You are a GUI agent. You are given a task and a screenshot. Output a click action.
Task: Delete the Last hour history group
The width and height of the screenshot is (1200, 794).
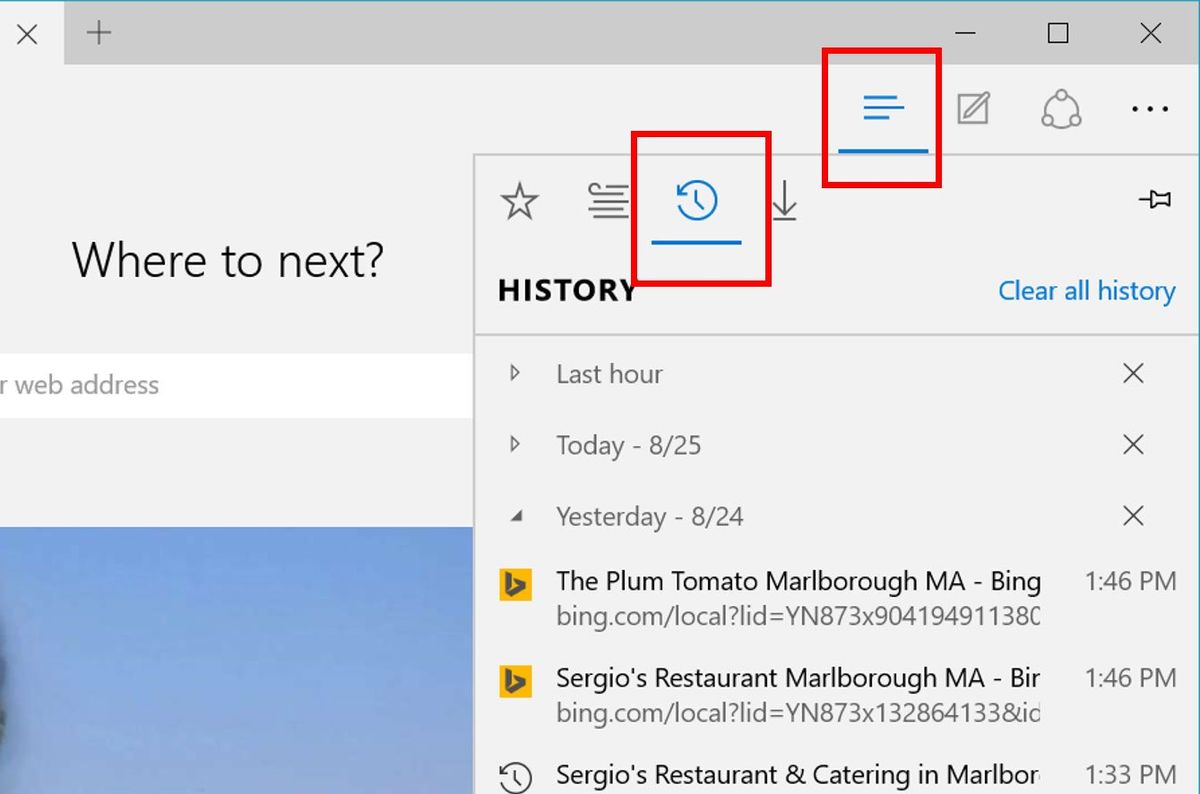pyautogui.click(x=1133, y=373)
